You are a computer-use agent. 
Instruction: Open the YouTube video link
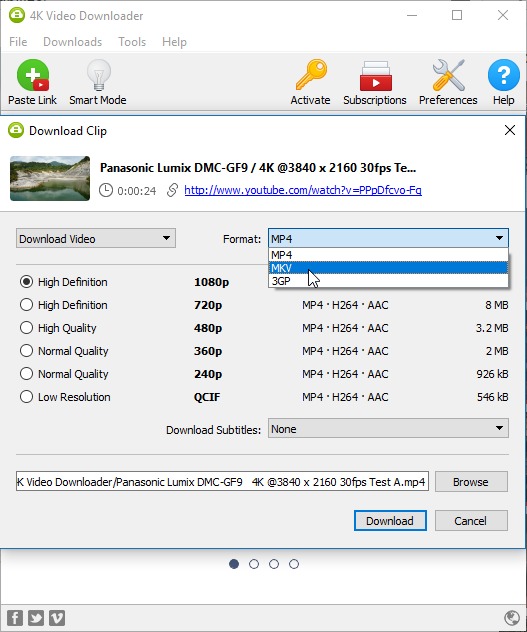tap(303, 190)
